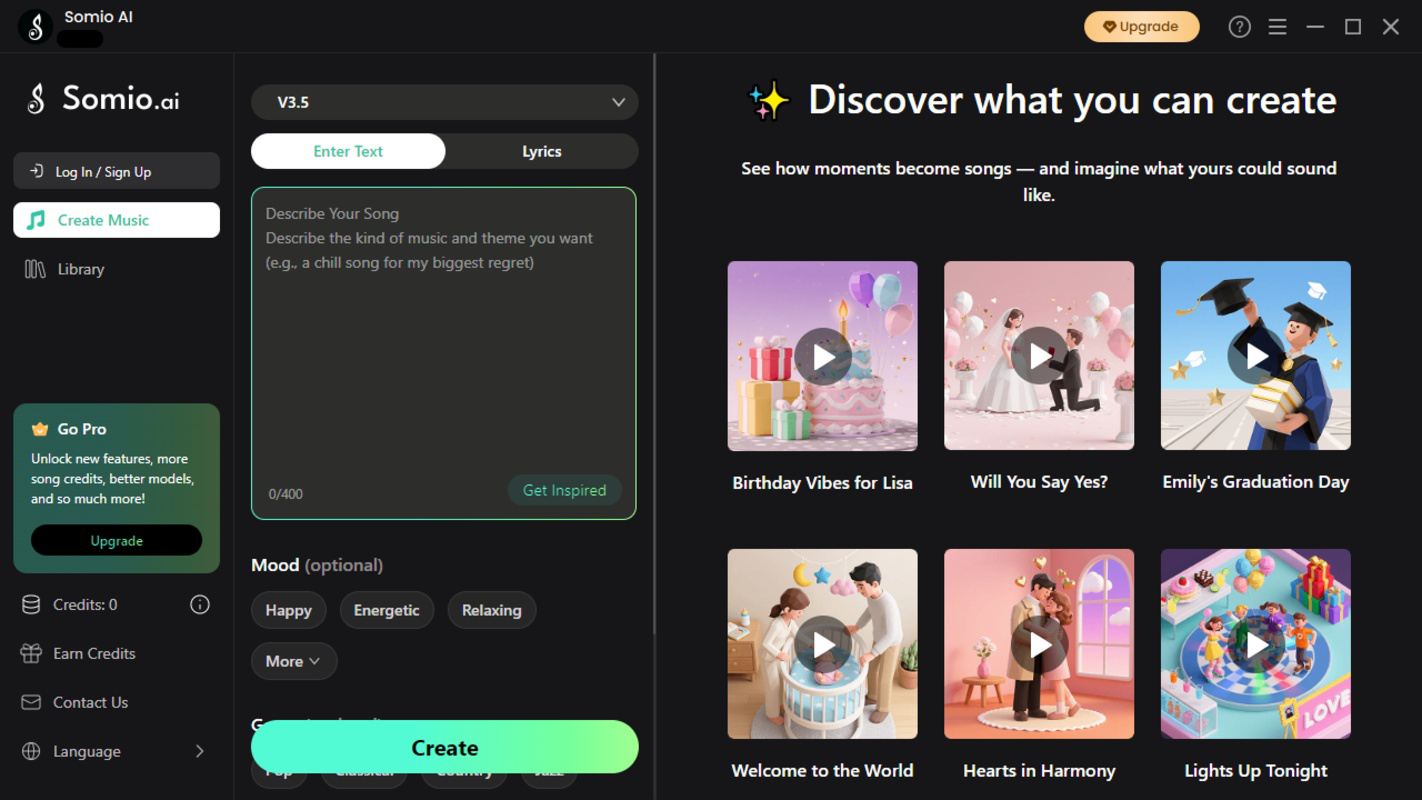Image resolution: width=1422 pixels, height=800 pixels.
Task: Play the Will You Say Yes? sample
Action: tap(1039, 356)
